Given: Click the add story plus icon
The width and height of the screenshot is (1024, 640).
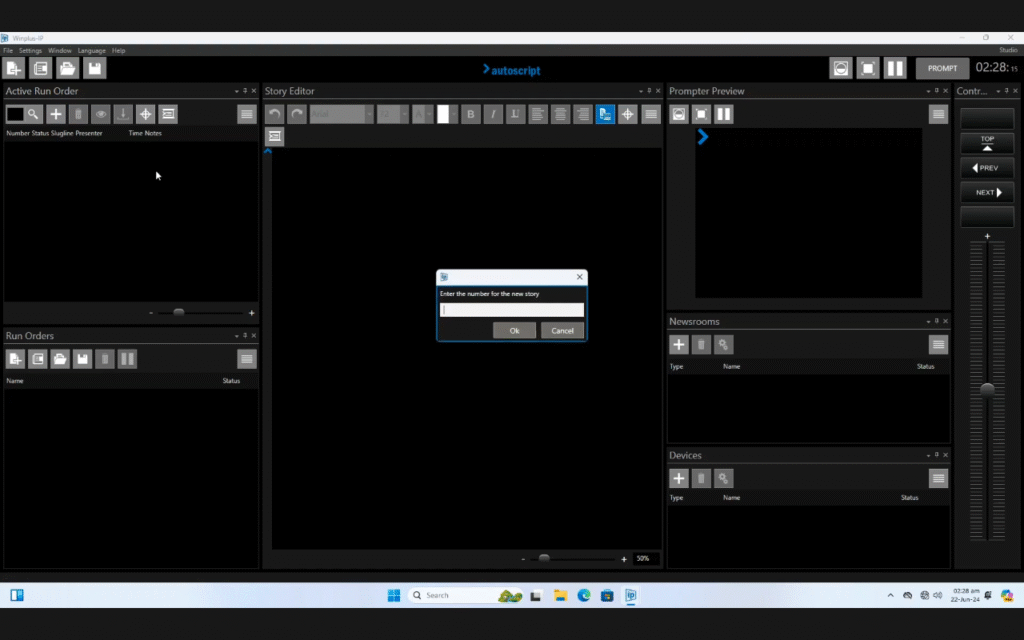Looking at the screenshot, I should (x=57, y=114).
